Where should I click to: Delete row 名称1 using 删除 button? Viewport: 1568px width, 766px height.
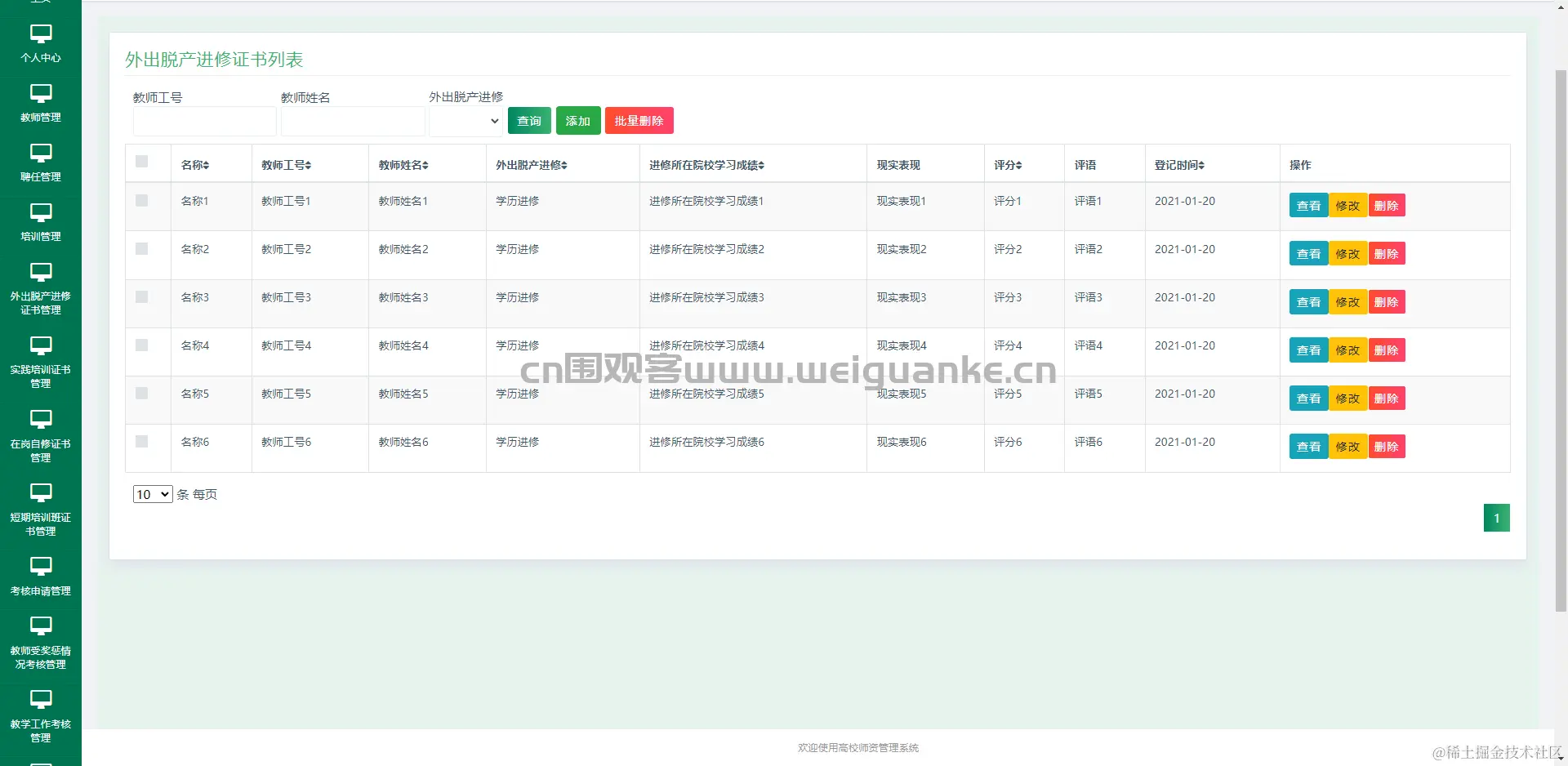point(1387,206)
